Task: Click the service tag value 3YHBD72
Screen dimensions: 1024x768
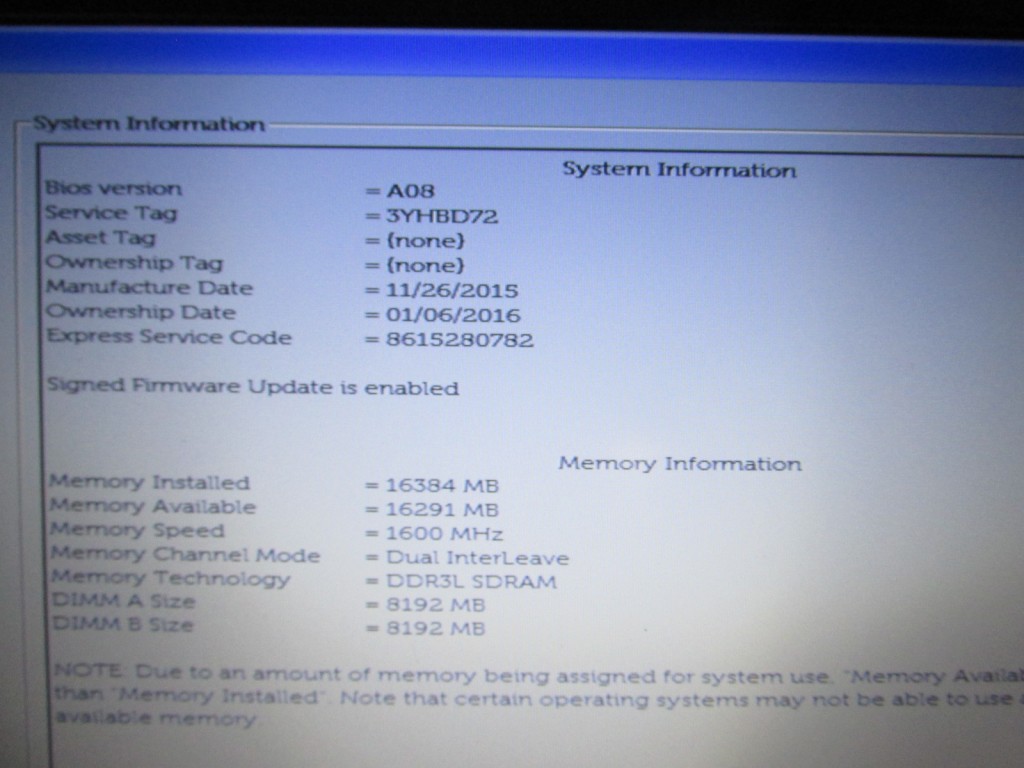Action: point(442,216)
